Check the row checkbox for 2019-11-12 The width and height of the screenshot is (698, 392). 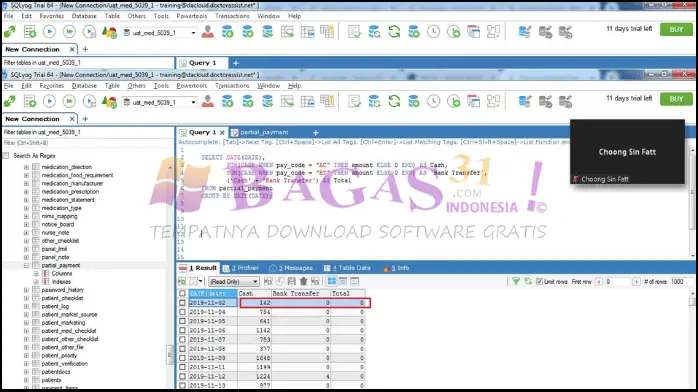(x=182, y=376)
